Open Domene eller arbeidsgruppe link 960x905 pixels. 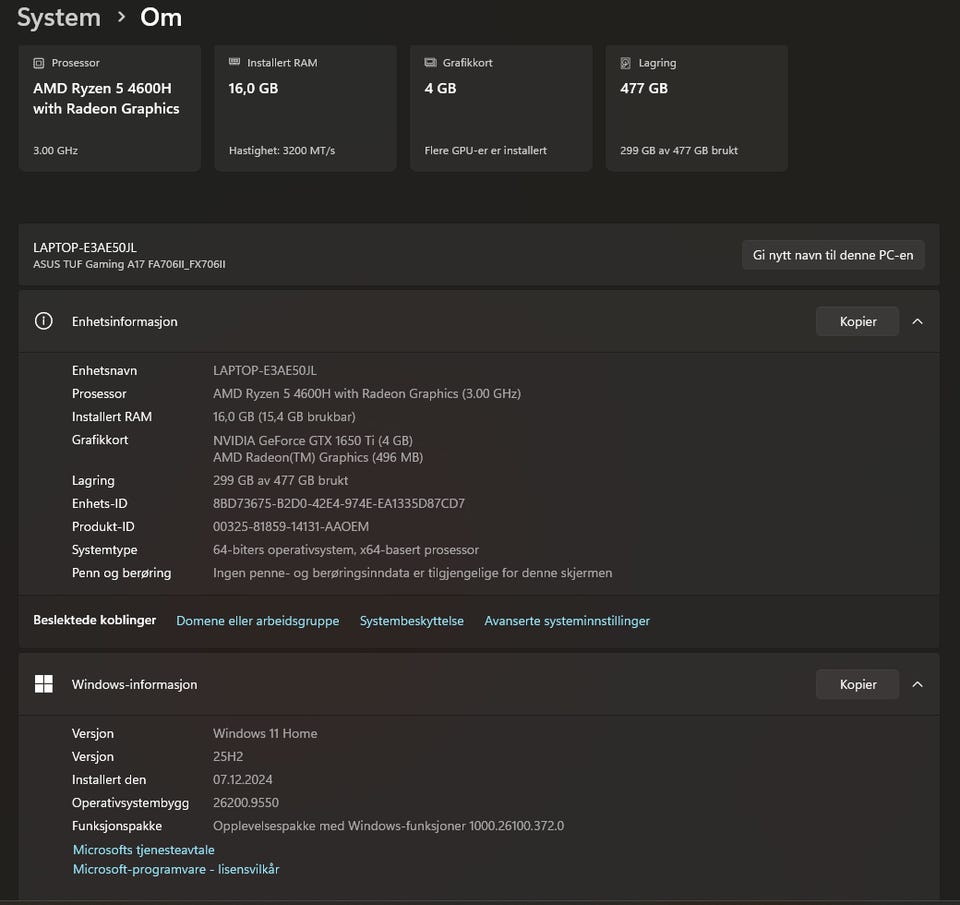(258, 621)
